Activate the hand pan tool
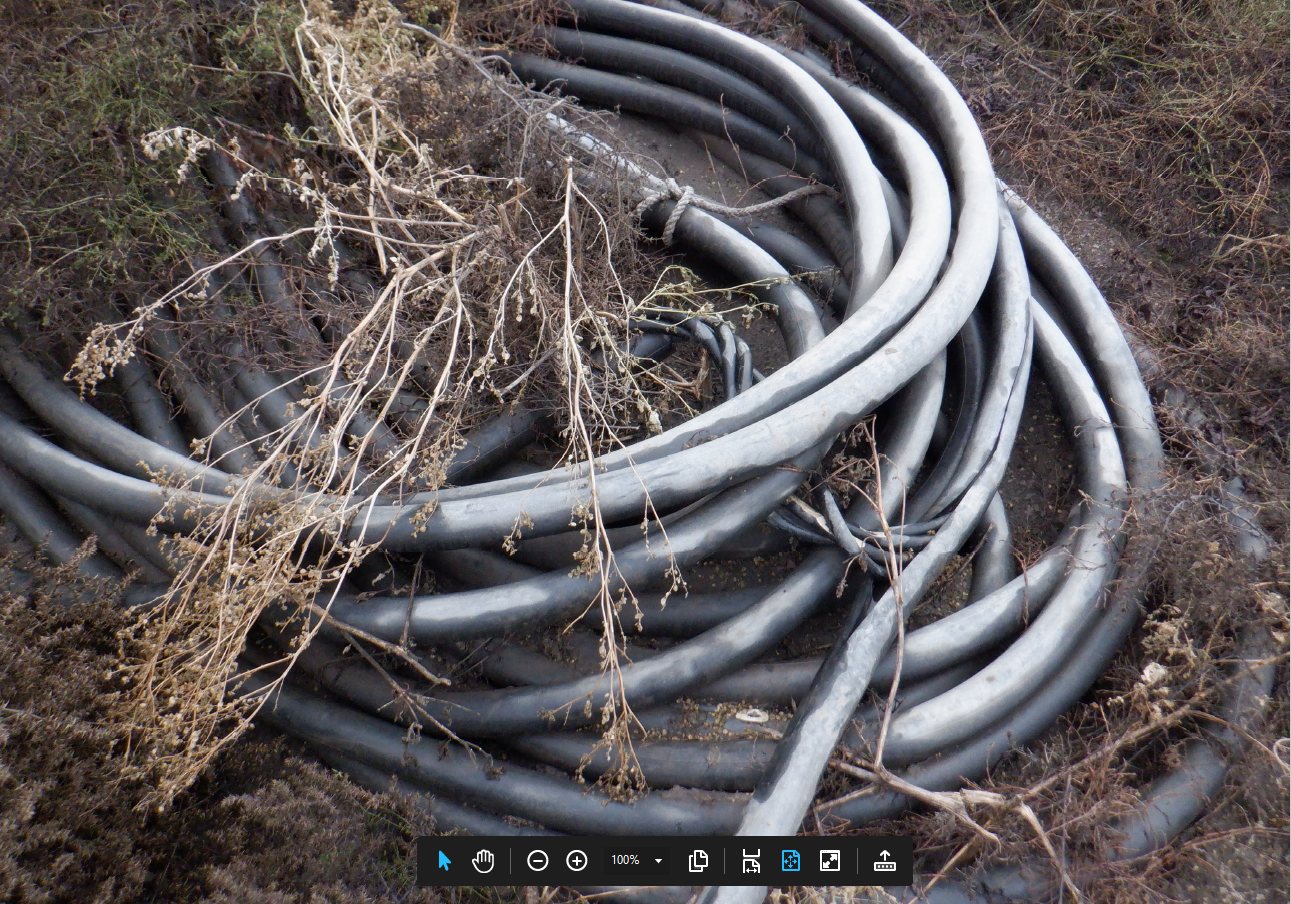 pyautogui.click(x=484, y=861)
